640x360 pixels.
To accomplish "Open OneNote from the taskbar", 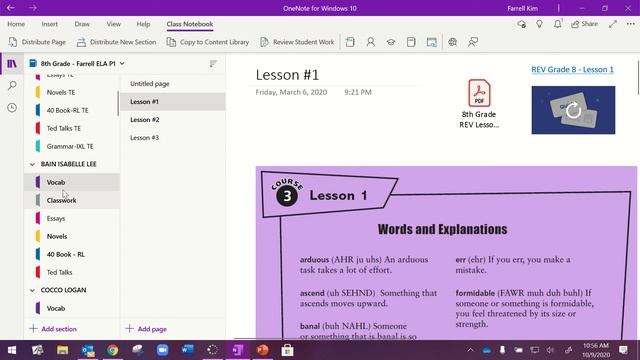I will click(238, 350).
